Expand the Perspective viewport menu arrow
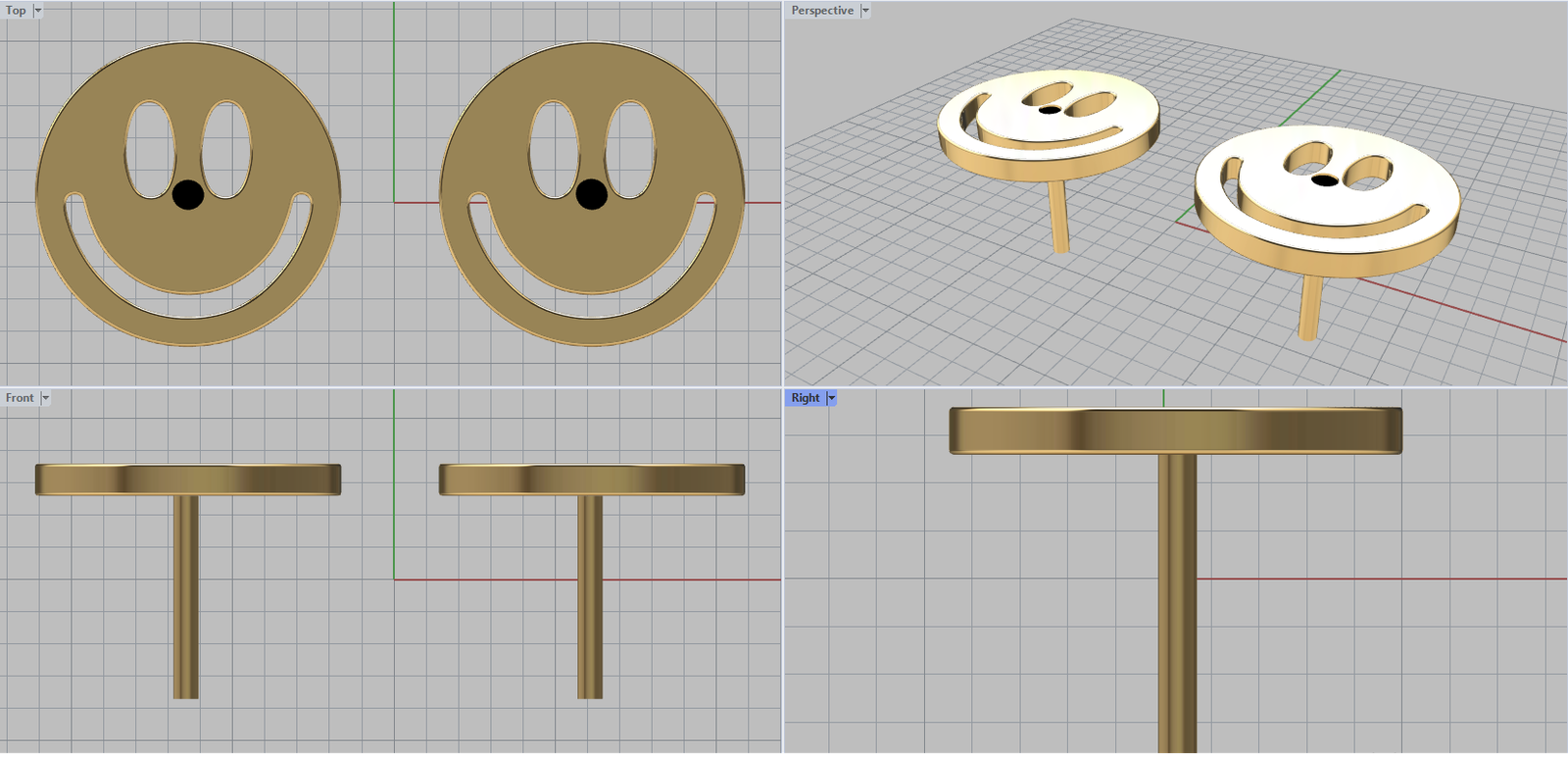Viewport: 1568px width, 757px height. 865,11
